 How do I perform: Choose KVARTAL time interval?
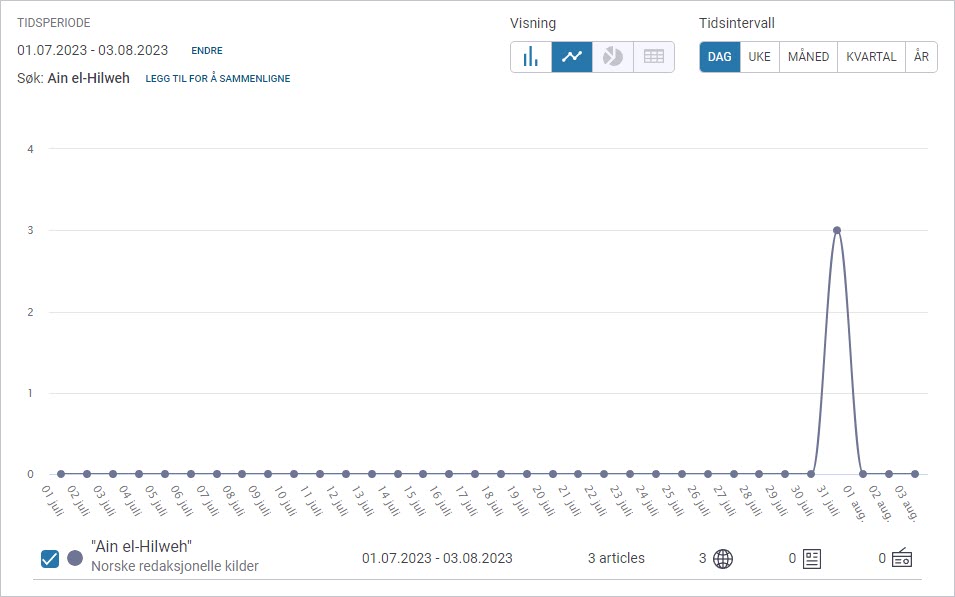tap(871, 57)
